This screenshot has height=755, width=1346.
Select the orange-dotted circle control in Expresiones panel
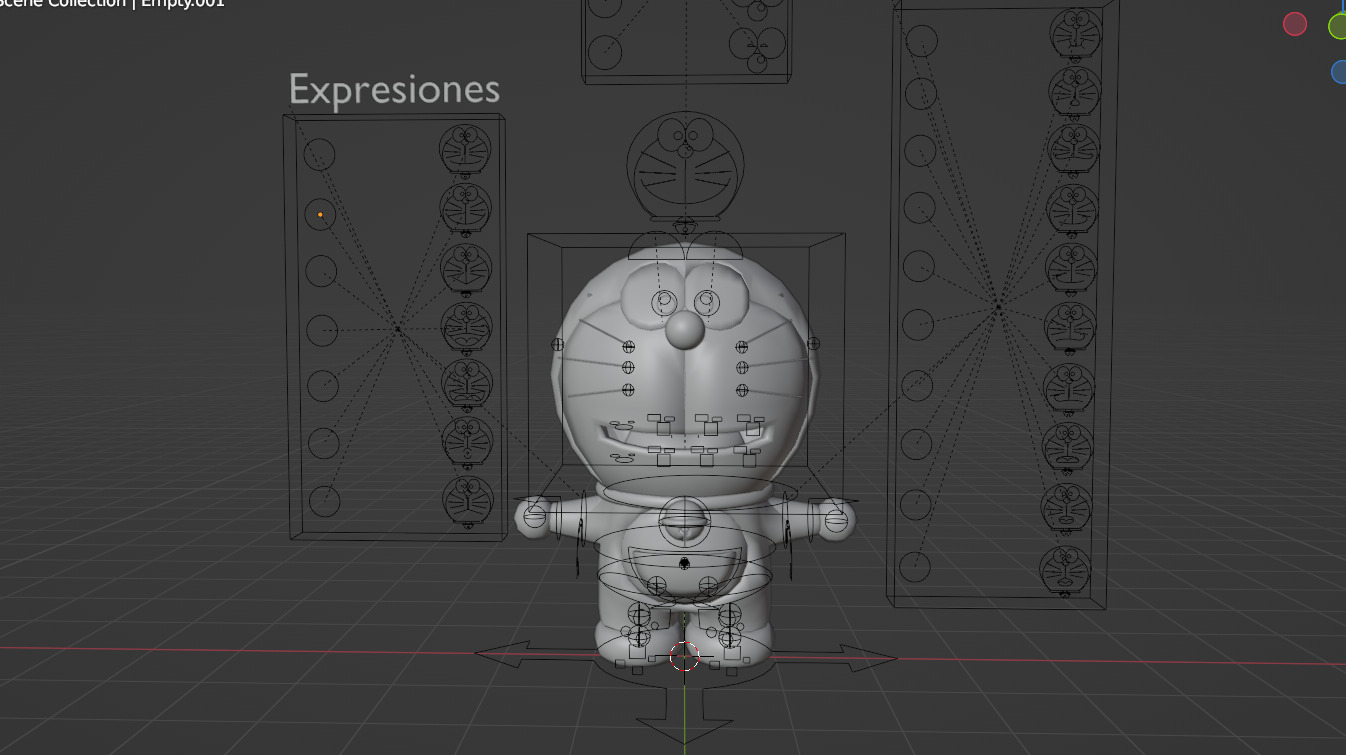point(320,214)
